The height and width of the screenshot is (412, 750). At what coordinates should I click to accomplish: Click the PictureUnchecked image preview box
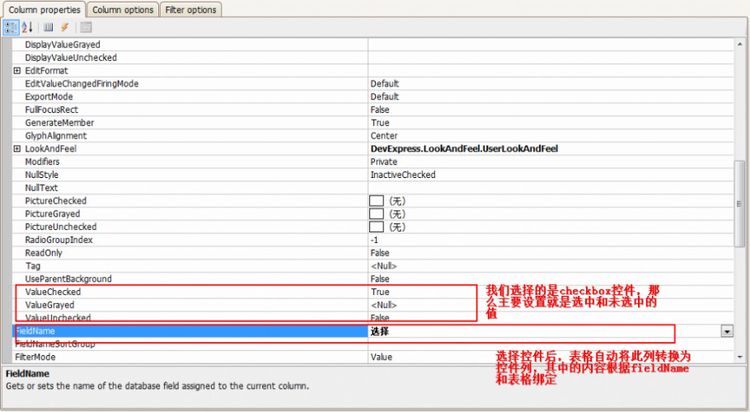[376, 227]
